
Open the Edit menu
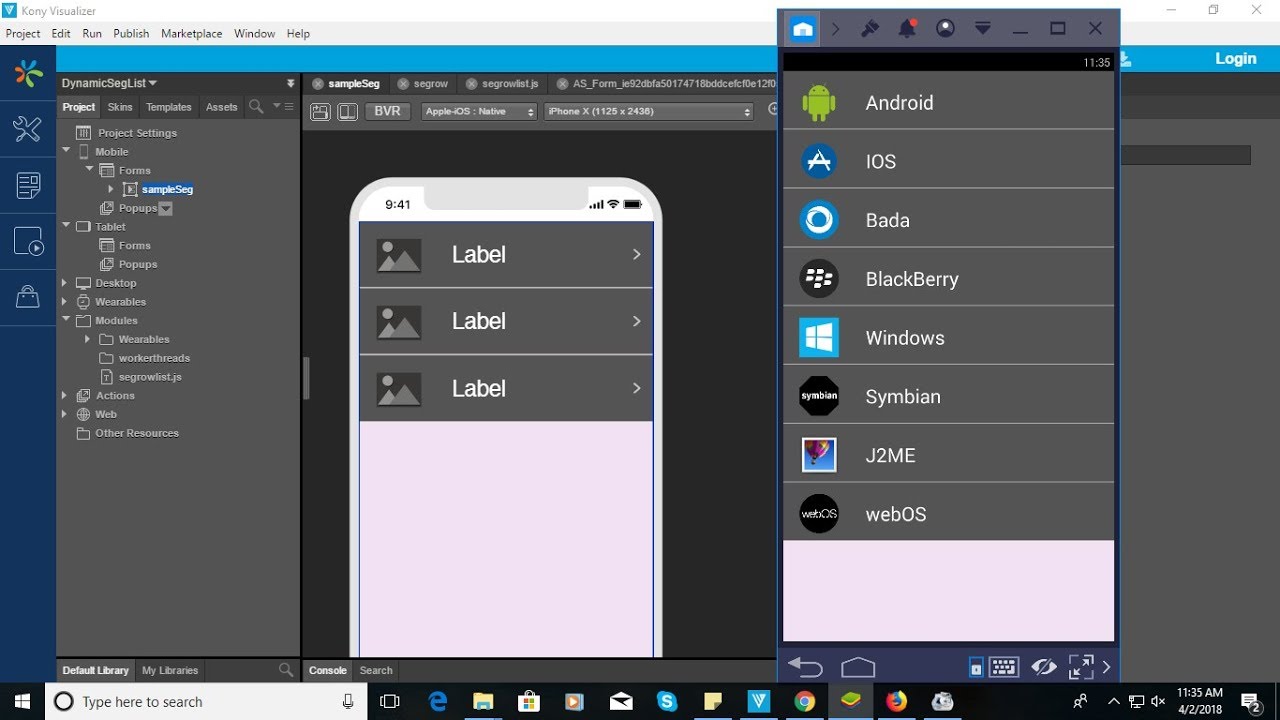(61, 33)
